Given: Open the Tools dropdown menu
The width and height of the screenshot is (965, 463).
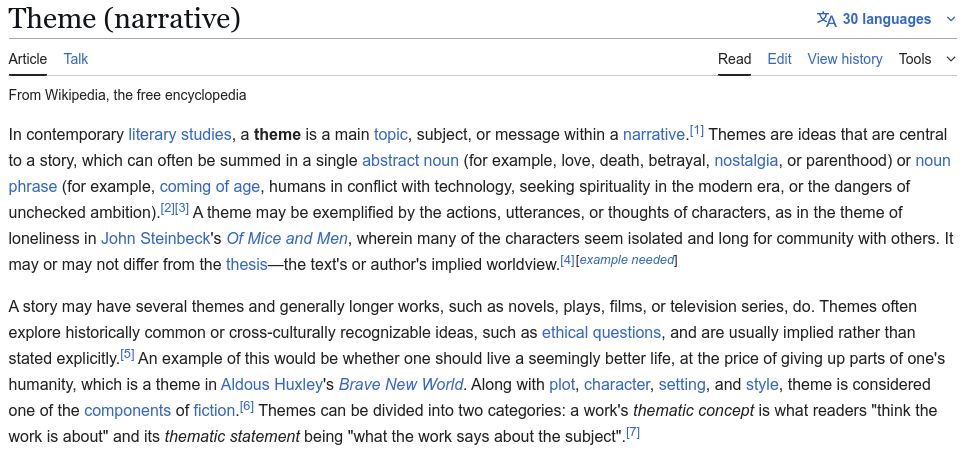Looking at the screenshot, I should [x=927, y=59].
